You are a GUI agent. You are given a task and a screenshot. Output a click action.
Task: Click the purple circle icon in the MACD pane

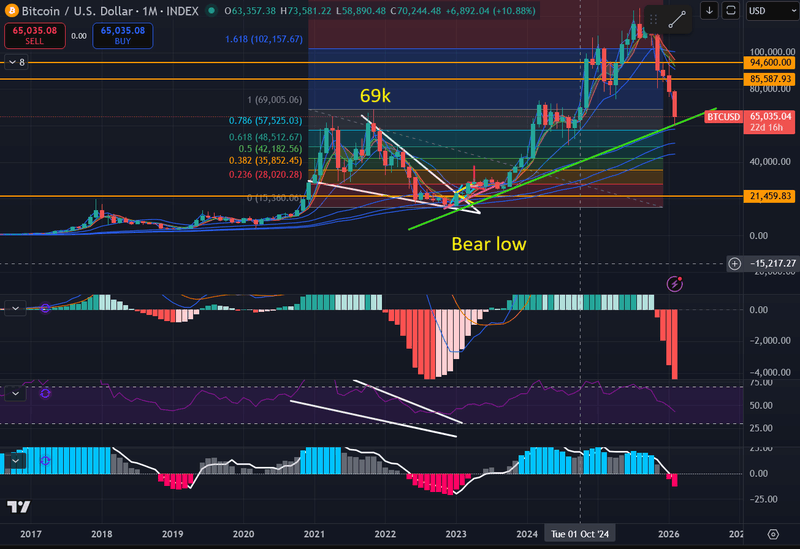45,308
